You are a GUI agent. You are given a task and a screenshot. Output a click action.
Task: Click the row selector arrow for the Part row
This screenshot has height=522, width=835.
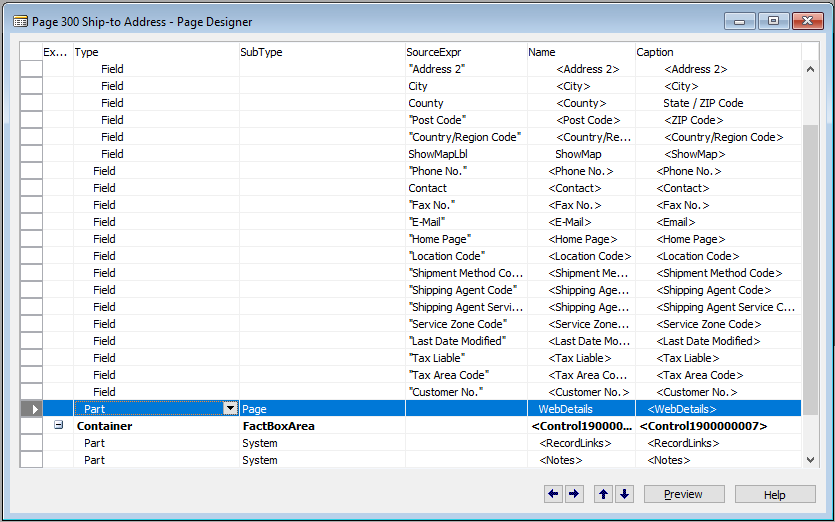[32, 409]
